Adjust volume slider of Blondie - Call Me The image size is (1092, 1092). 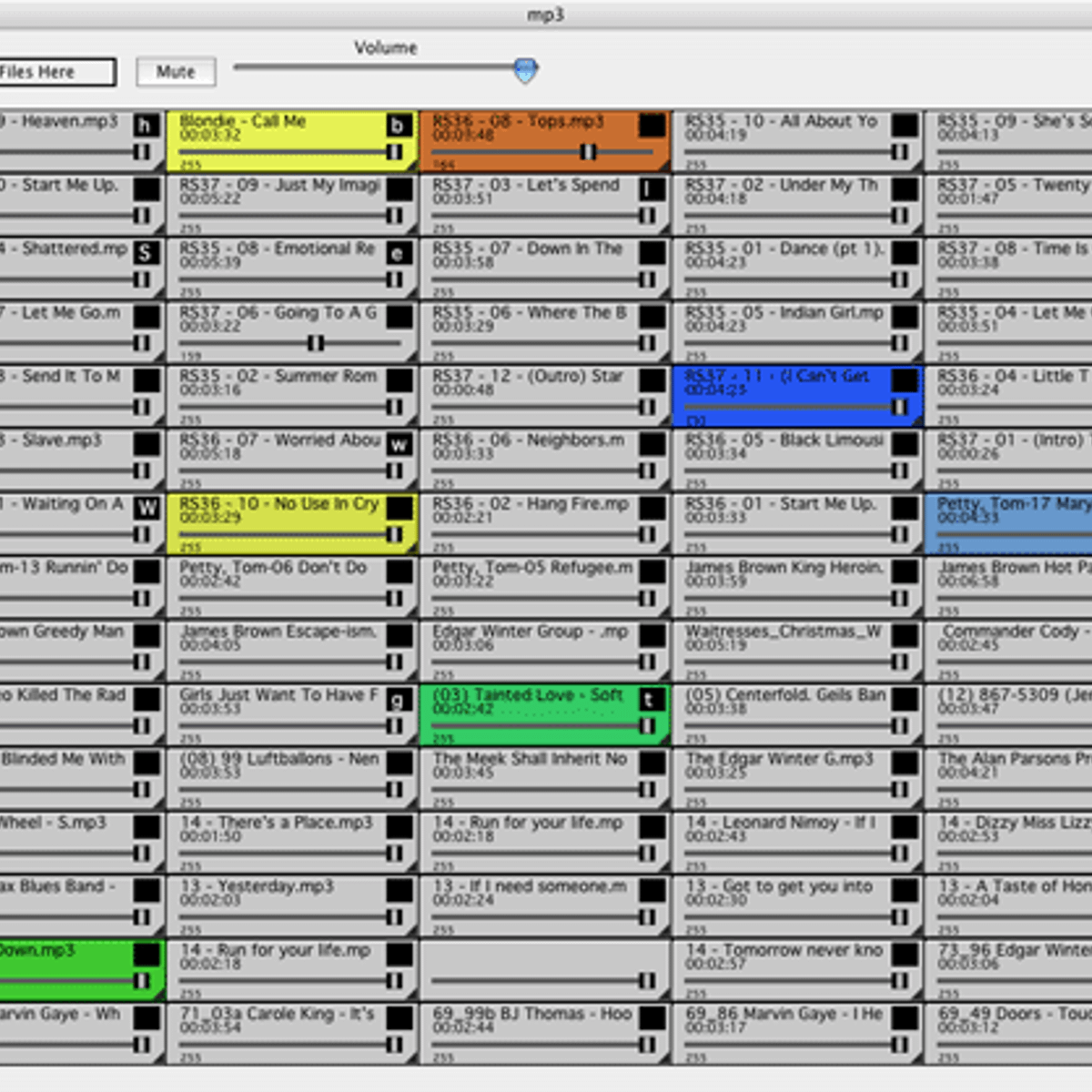(394, 152)
